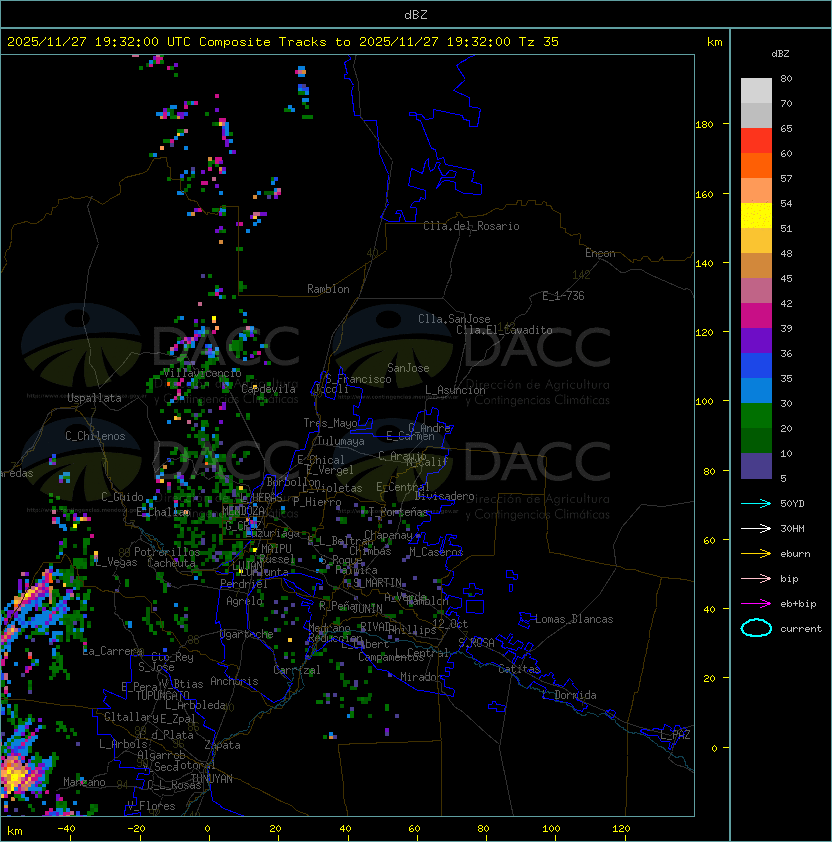This screenshot has height=842, width=832.
Task: Click the -40 tick on horizontal axis
Action: [x=66, y=829]
